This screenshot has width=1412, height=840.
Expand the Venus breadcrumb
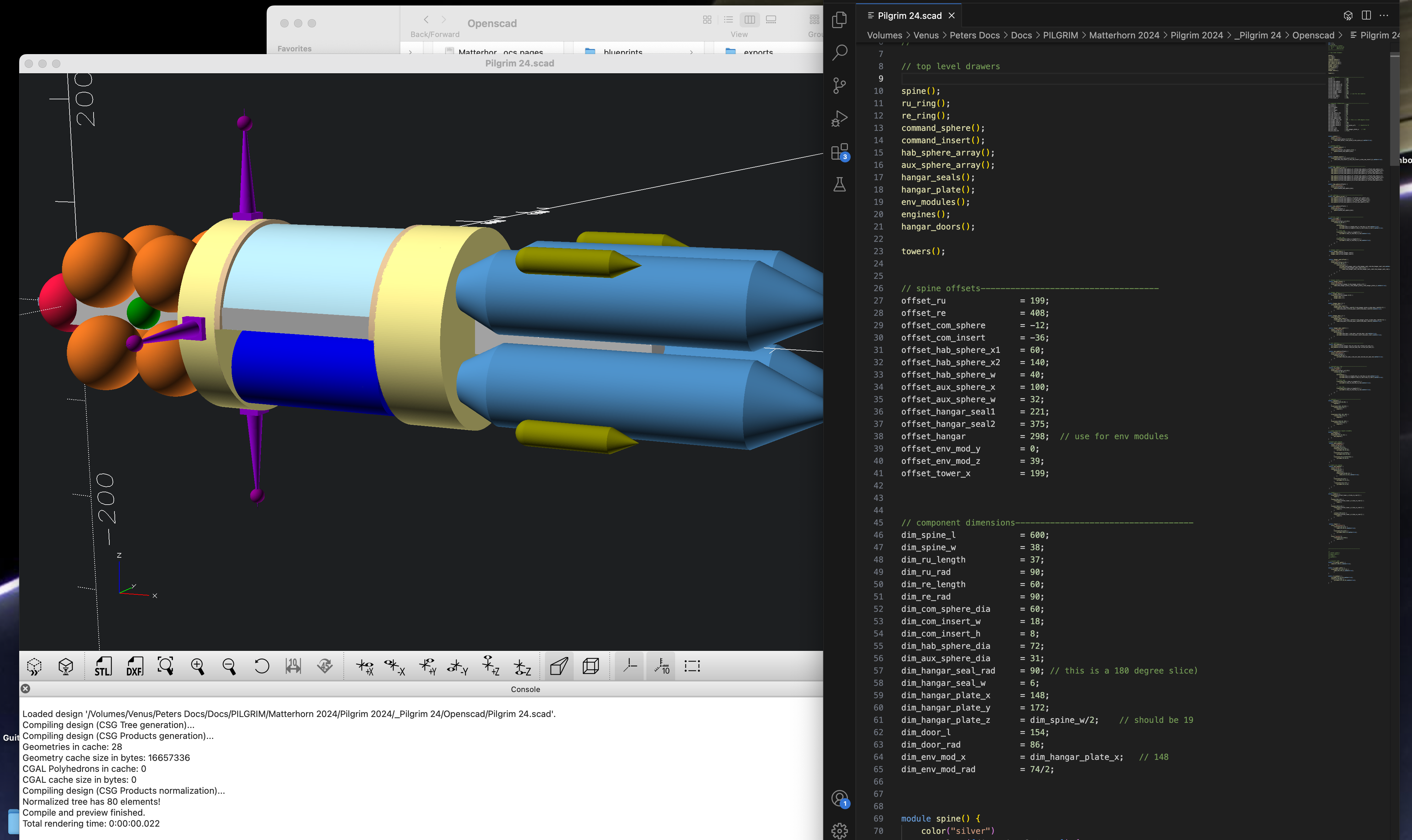926,35
